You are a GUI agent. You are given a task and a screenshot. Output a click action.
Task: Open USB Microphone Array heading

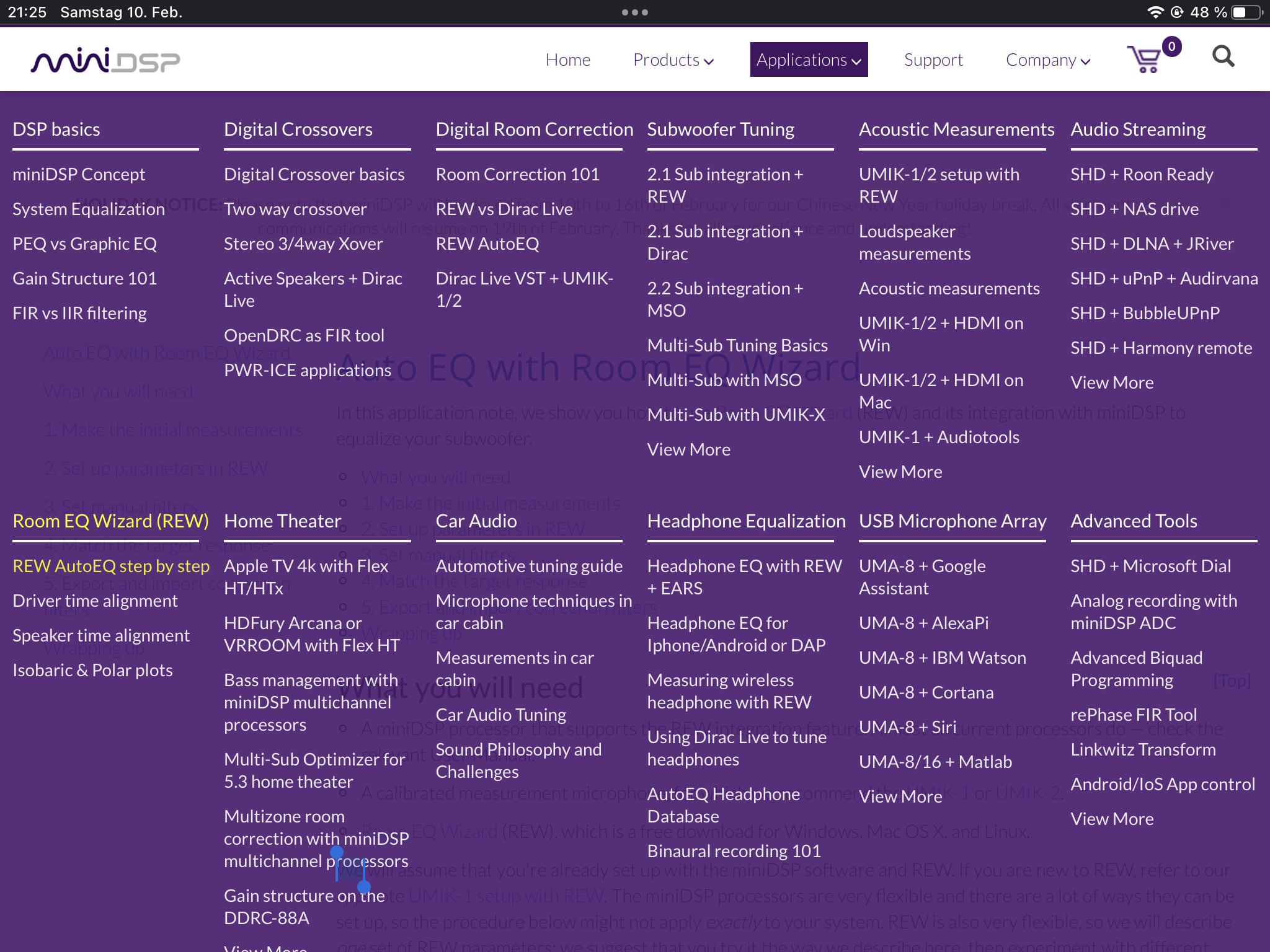pos(952,521)
